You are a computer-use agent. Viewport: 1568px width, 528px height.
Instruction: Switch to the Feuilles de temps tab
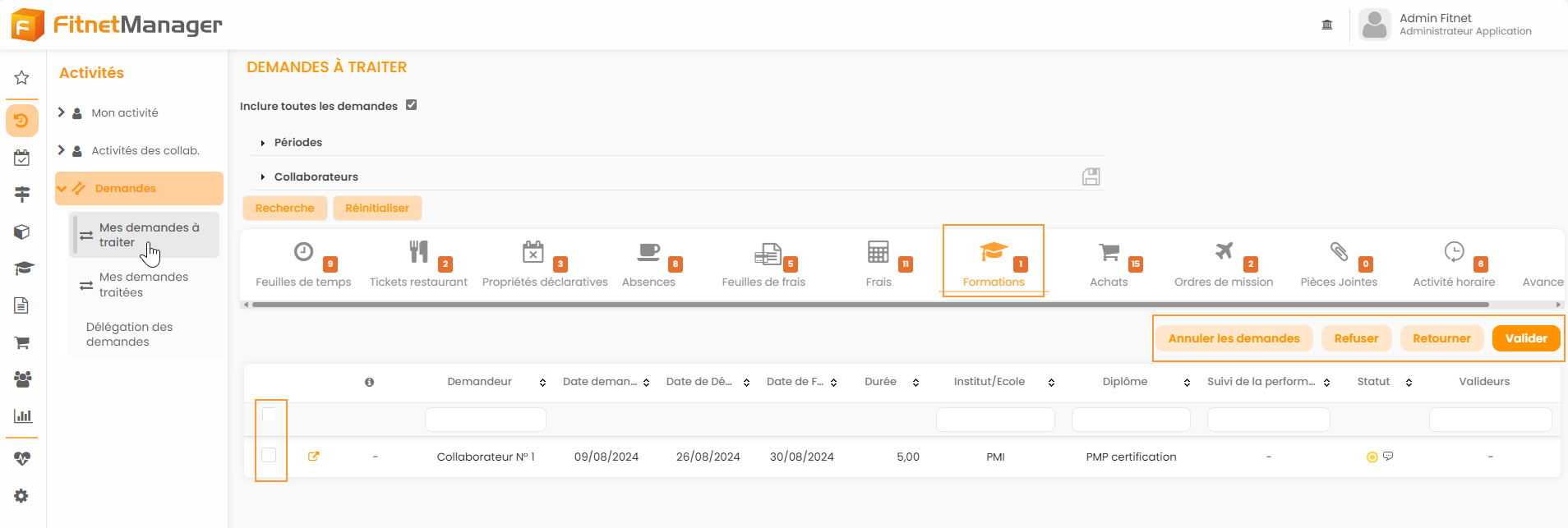[303, 264]
